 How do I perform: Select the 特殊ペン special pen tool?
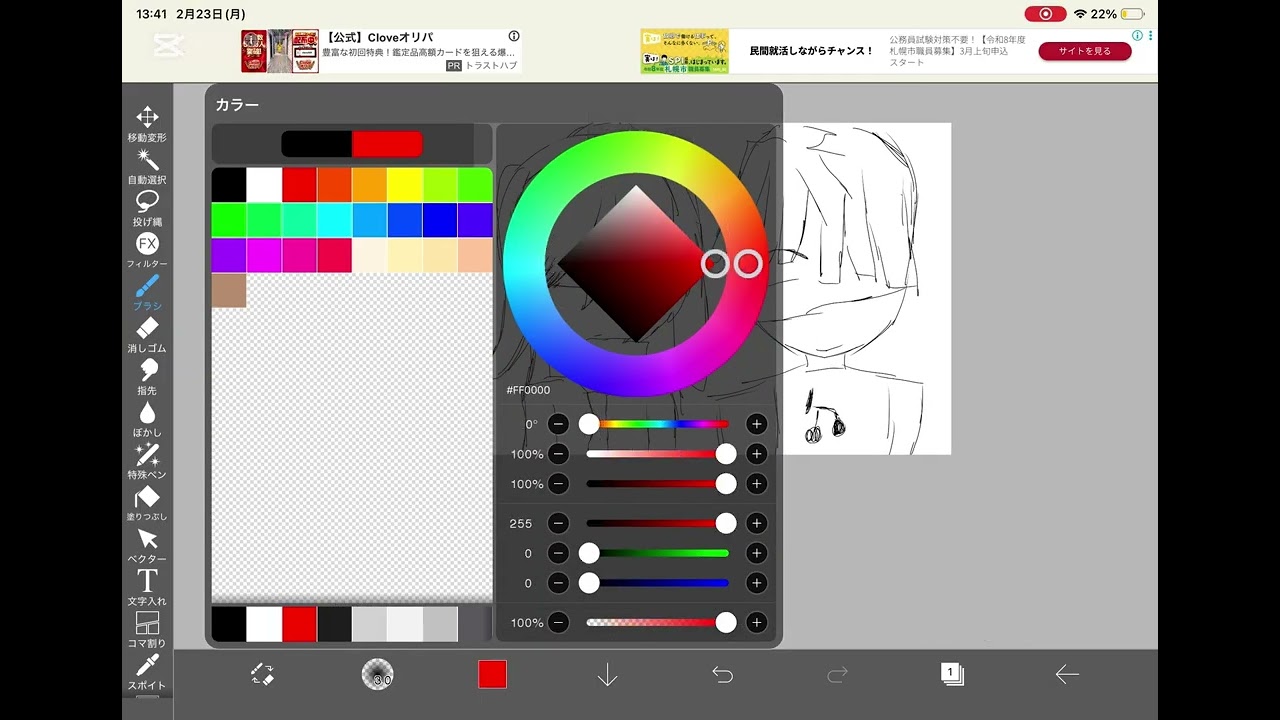(x=147, y=462)
